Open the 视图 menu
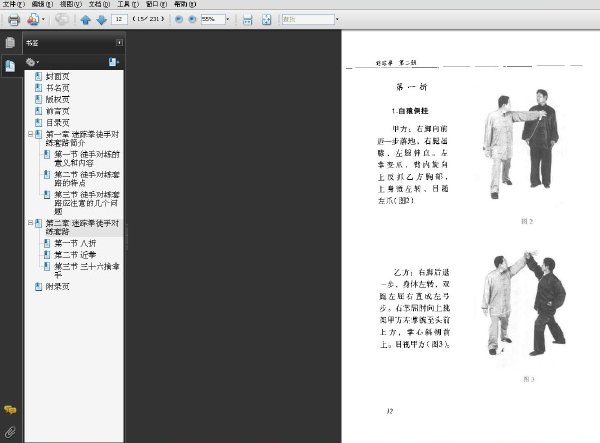 71,4
